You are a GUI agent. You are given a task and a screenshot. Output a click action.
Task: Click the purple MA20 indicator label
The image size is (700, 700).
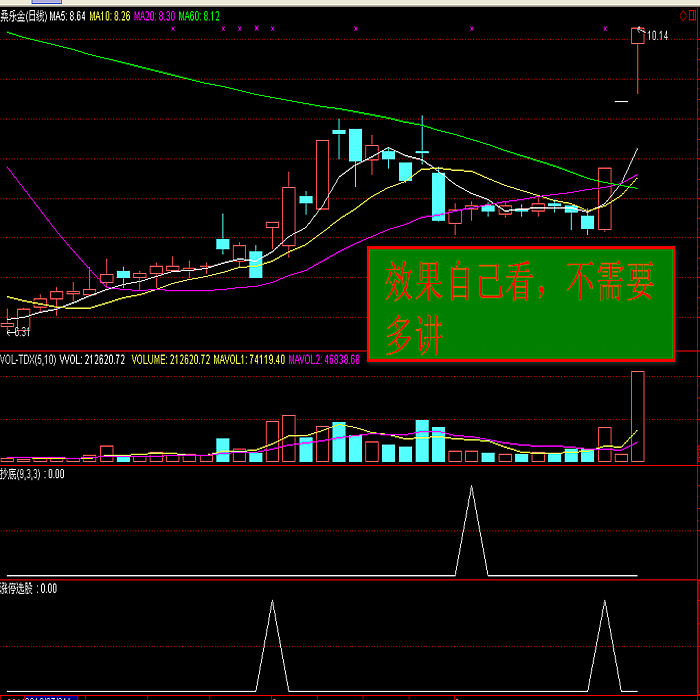(154, 16)
